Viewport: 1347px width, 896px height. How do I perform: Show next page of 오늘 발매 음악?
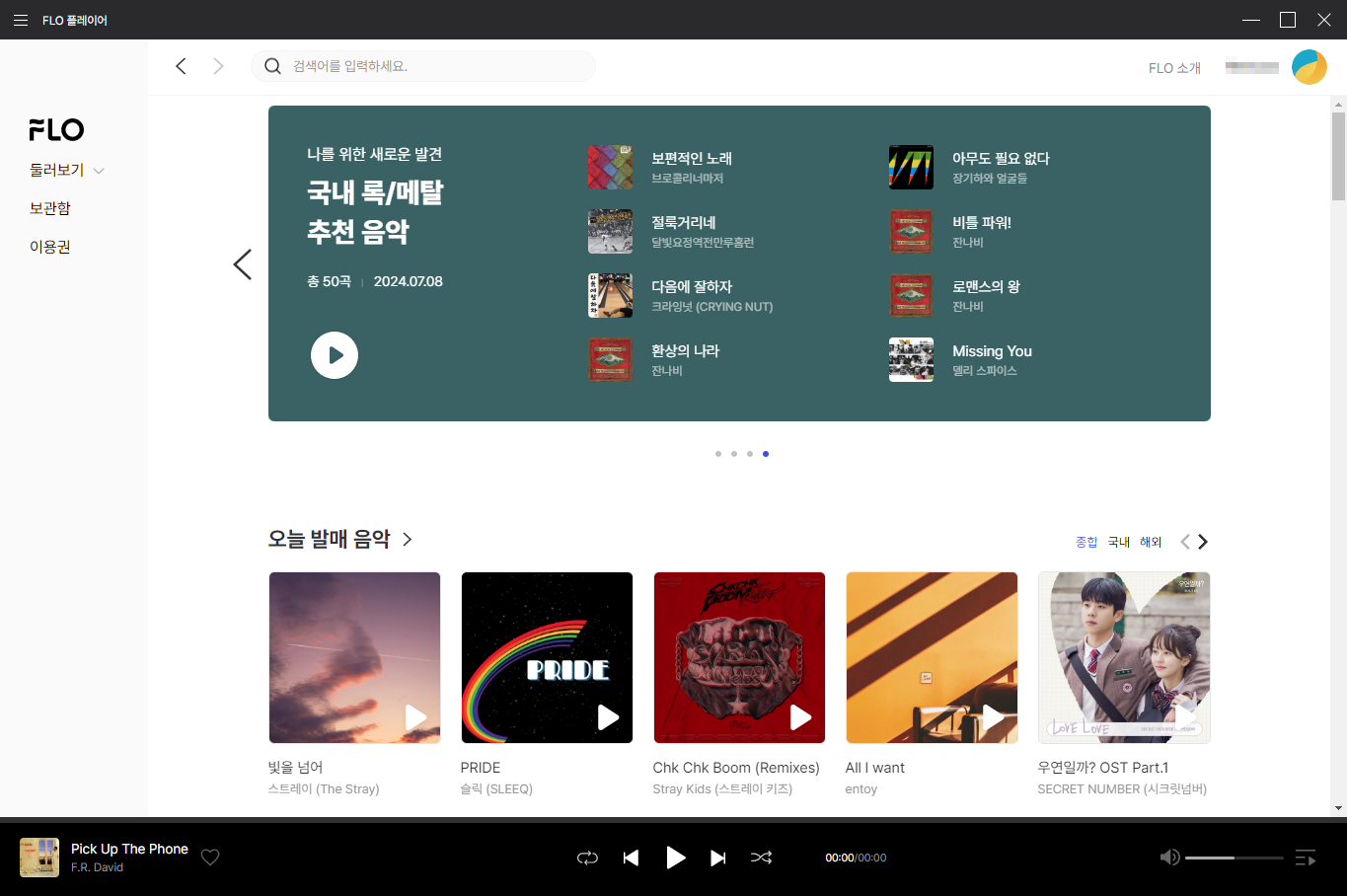1202,542
